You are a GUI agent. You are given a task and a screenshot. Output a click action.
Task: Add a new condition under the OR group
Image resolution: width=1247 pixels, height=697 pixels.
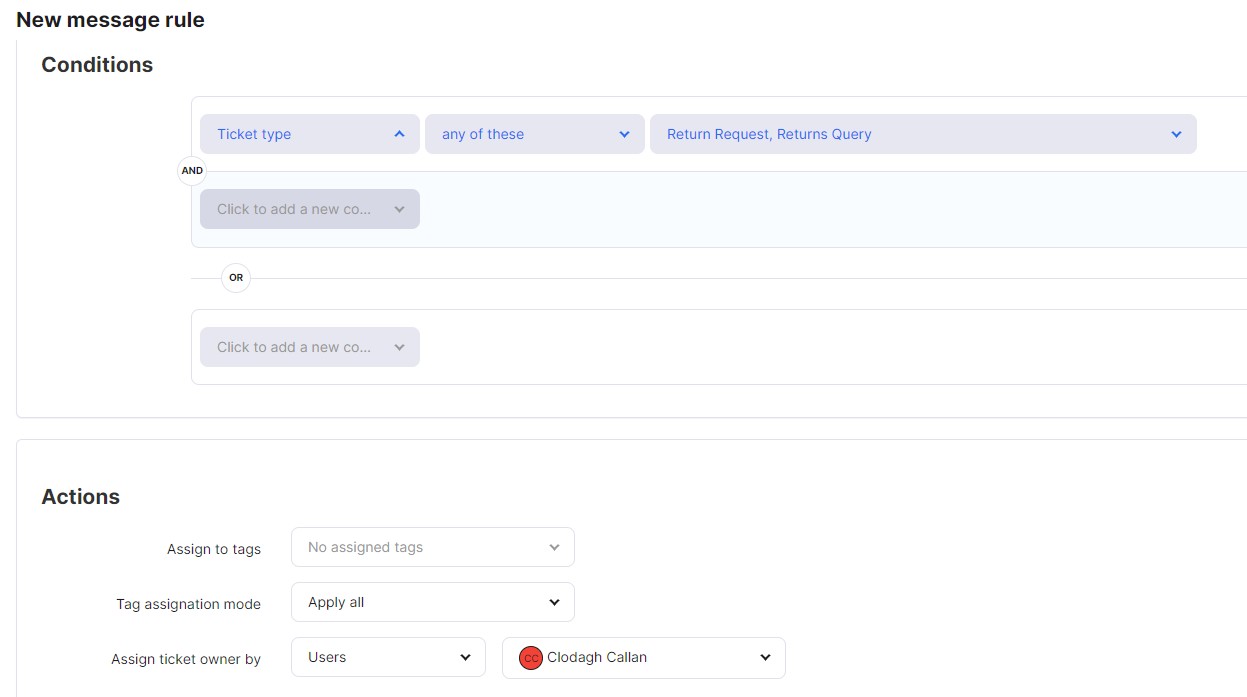(310, 347)
